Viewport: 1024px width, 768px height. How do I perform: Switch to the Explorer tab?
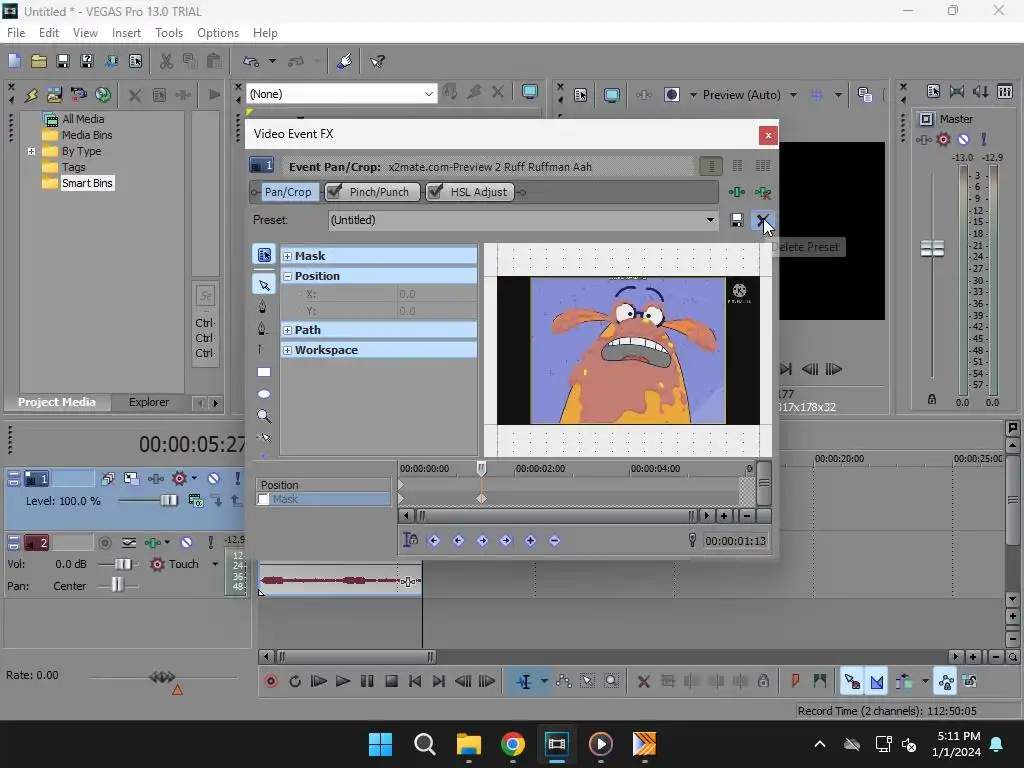pyautogui.click(x=149, y=402)
